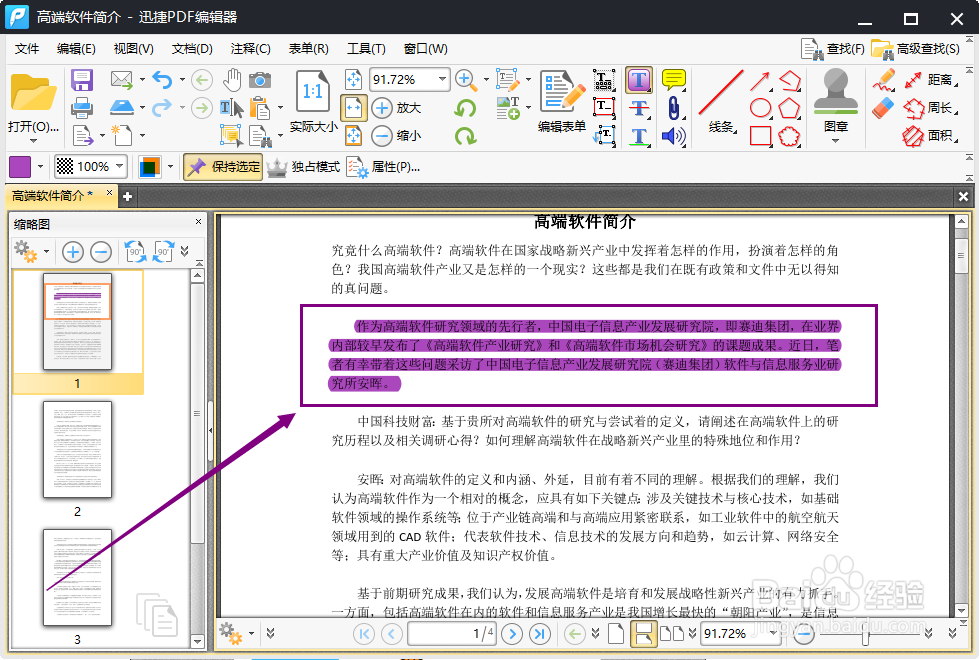Toggle 保持选定 keep selected mode

pyautogui.click(x=222, y=167)
